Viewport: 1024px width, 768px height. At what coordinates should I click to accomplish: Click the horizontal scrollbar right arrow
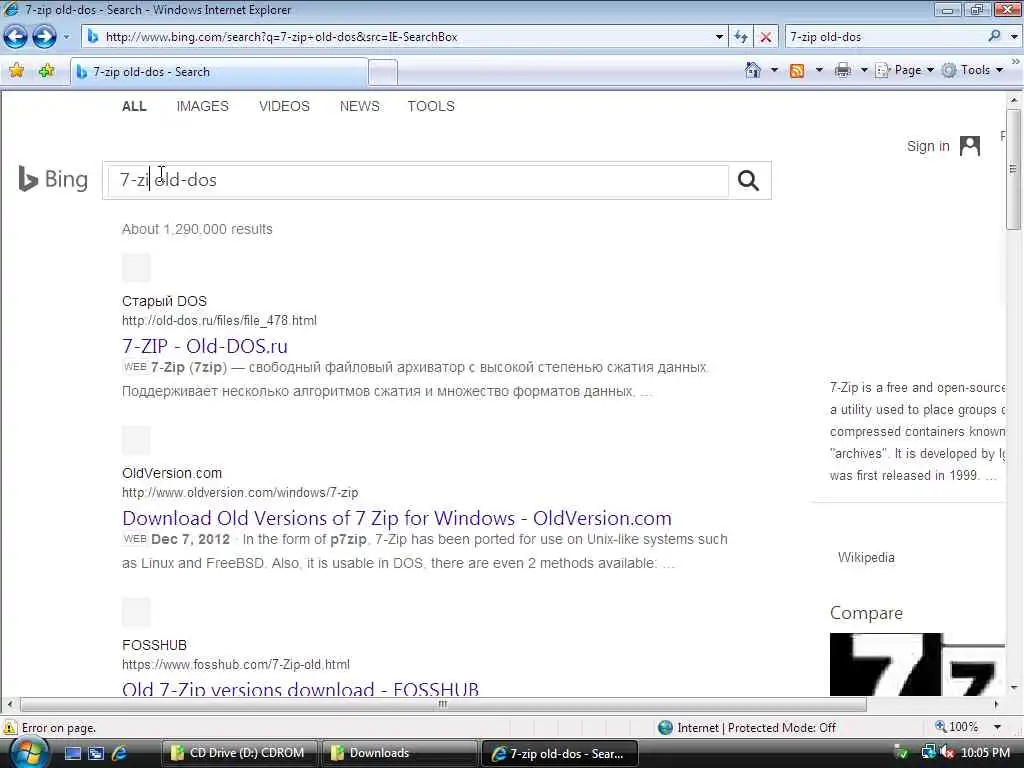[997, 704]
